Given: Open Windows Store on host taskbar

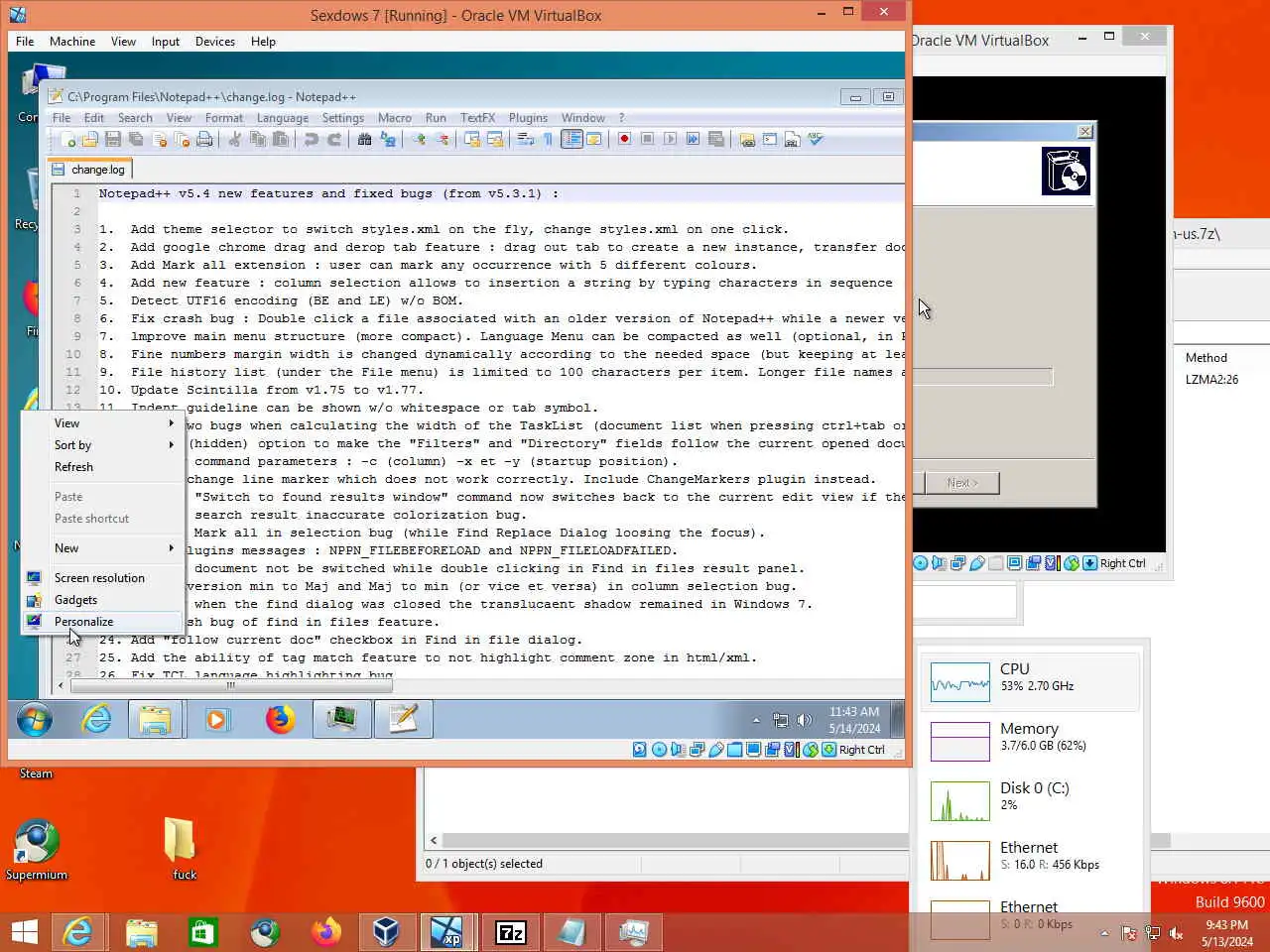Looking at the screenshot, I should tap(202, 932).
